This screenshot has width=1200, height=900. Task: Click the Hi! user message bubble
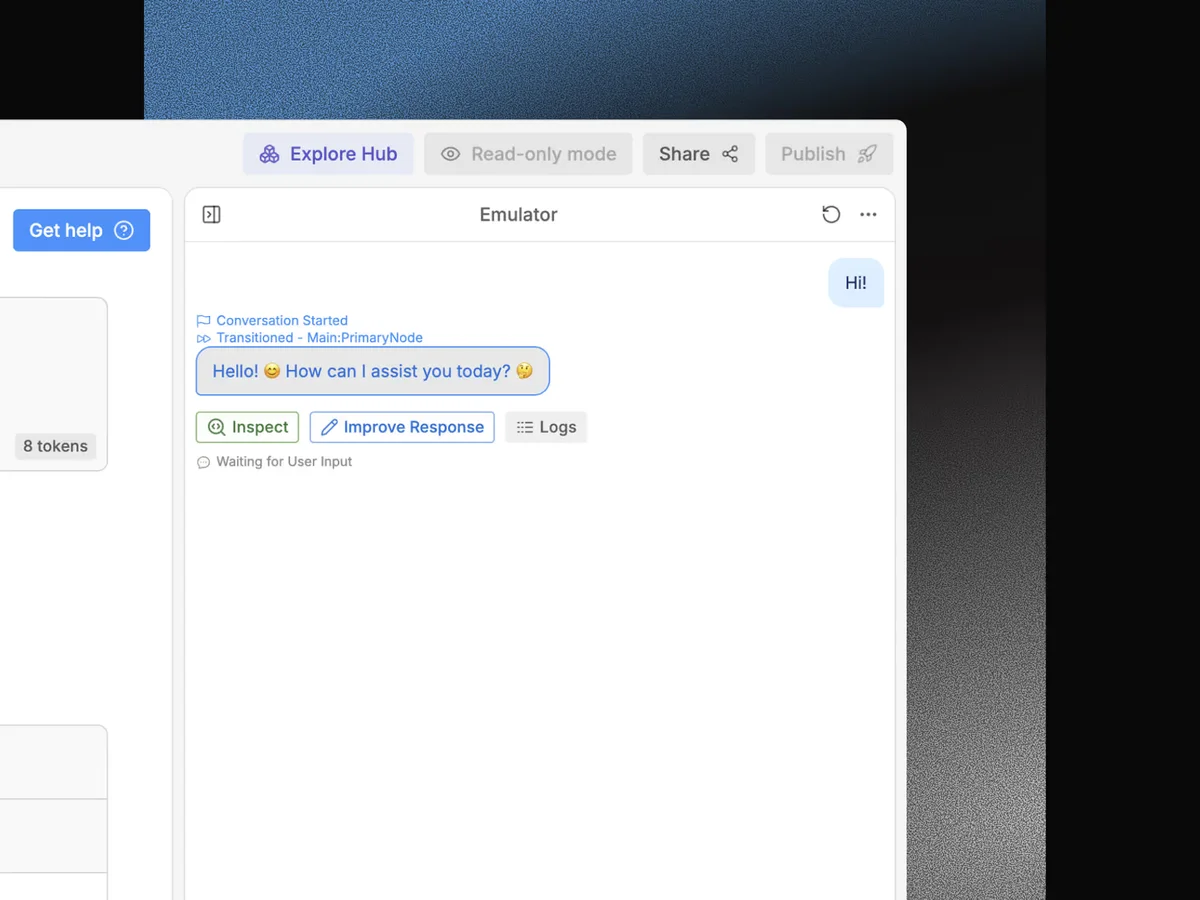(856, 283)
